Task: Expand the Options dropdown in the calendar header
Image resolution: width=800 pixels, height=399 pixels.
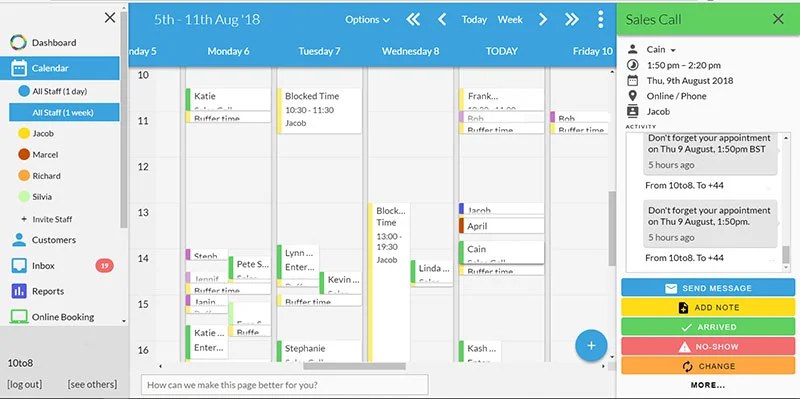Action: [367, 19]
